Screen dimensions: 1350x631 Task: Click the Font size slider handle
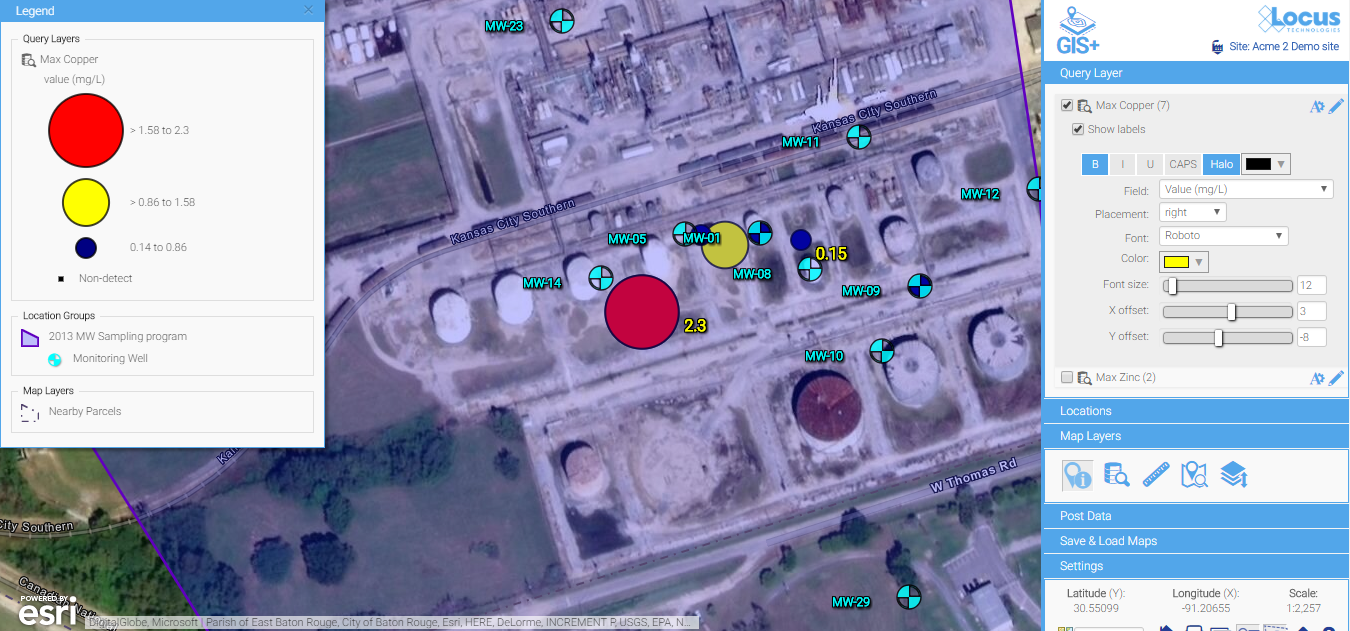click(1172, 286)
